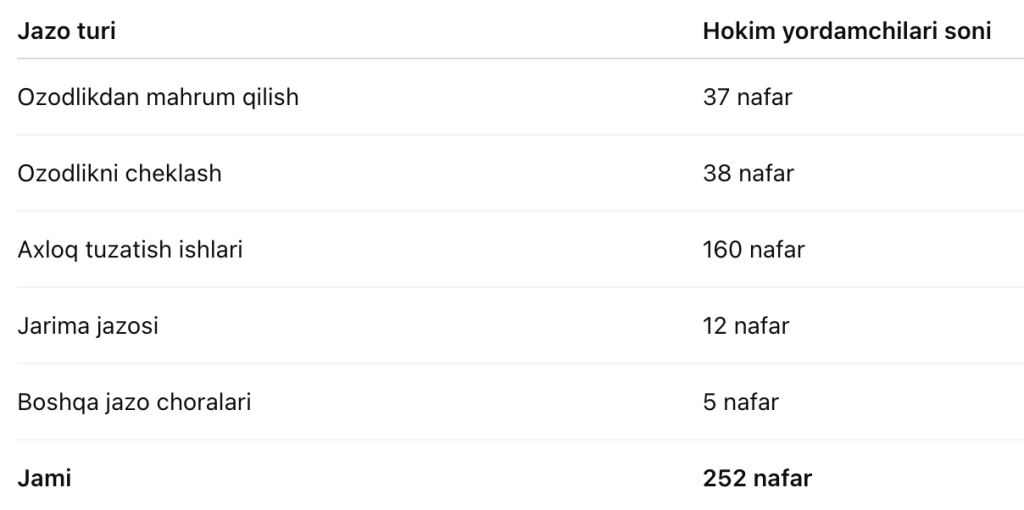Click the '37 nafar' value
This screenshot has width=1024, height=510.
click(x=747, y=97)
